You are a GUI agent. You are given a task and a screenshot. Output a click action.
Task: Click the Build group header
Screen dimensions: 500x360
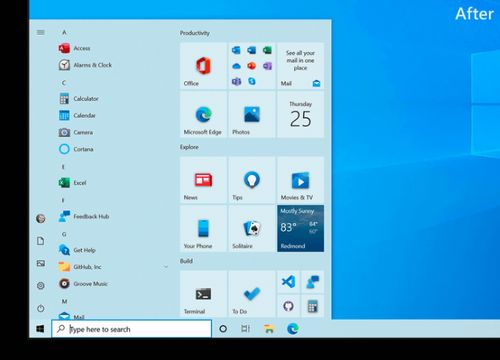(x=186, y=261)
